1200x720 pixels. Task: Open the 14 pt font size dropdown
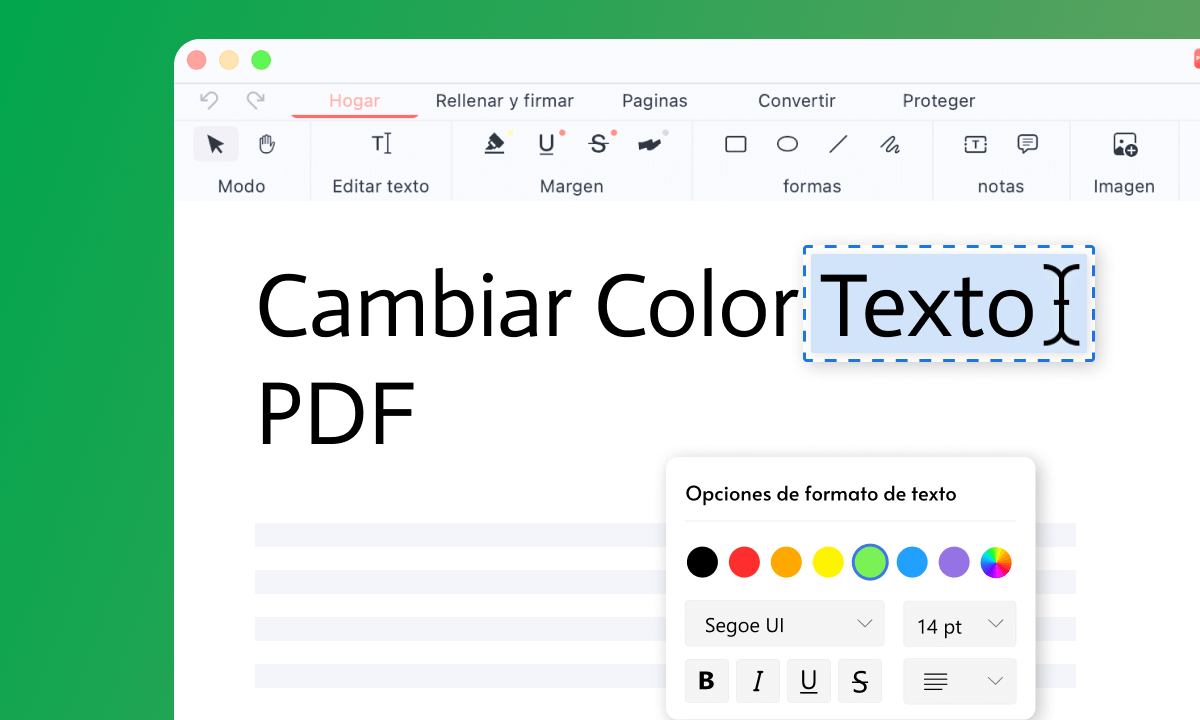[x=959, y=624]
